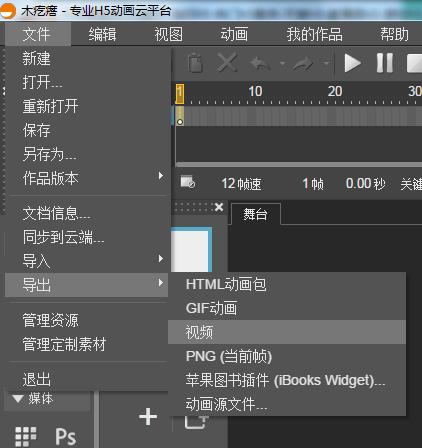Screen dimensions: 422x448
Task: Click the delete X icon in toolbar
Action: coord(227,62)
